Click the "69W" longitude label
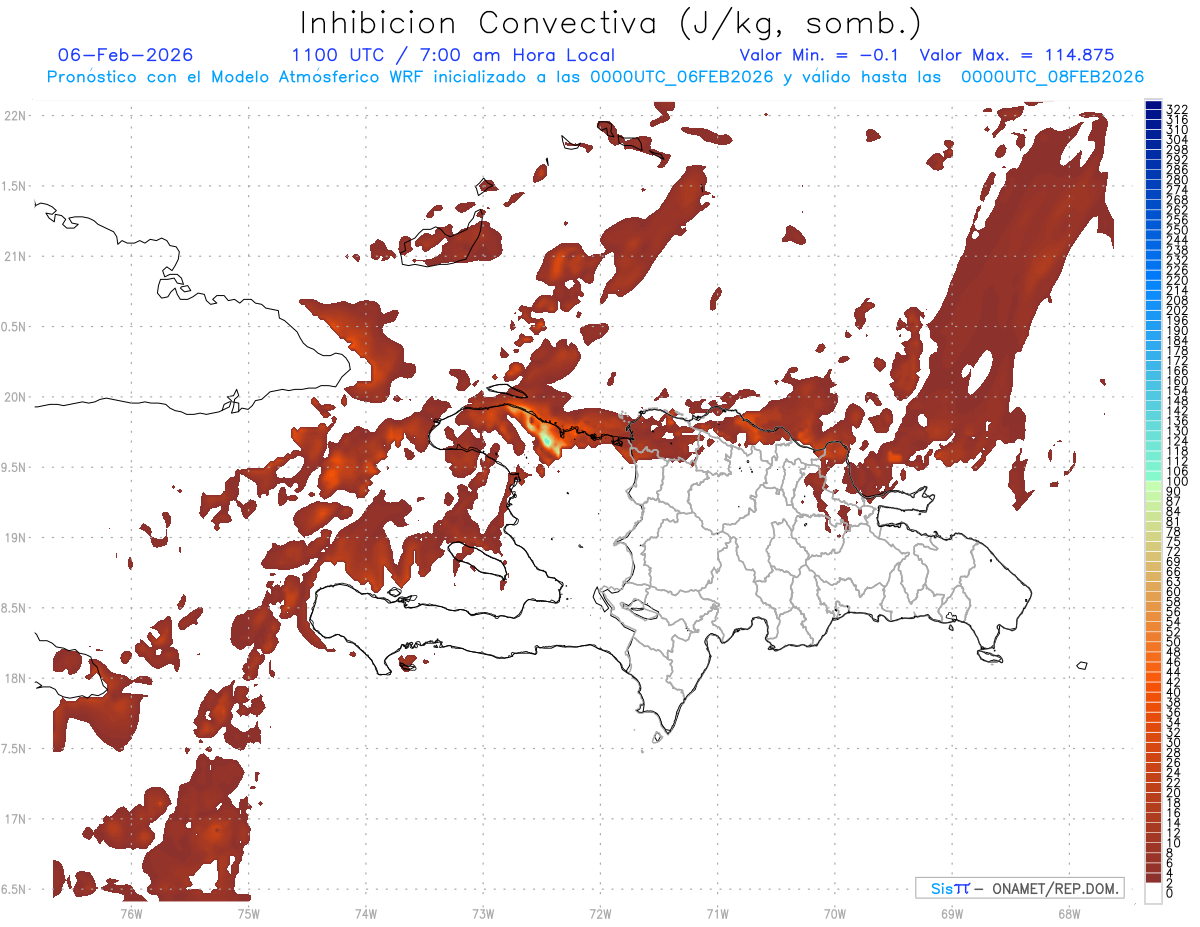Image resolution: width=1200 pixels, height=927 pixels. pyautogui.click(x=951, y=914)
